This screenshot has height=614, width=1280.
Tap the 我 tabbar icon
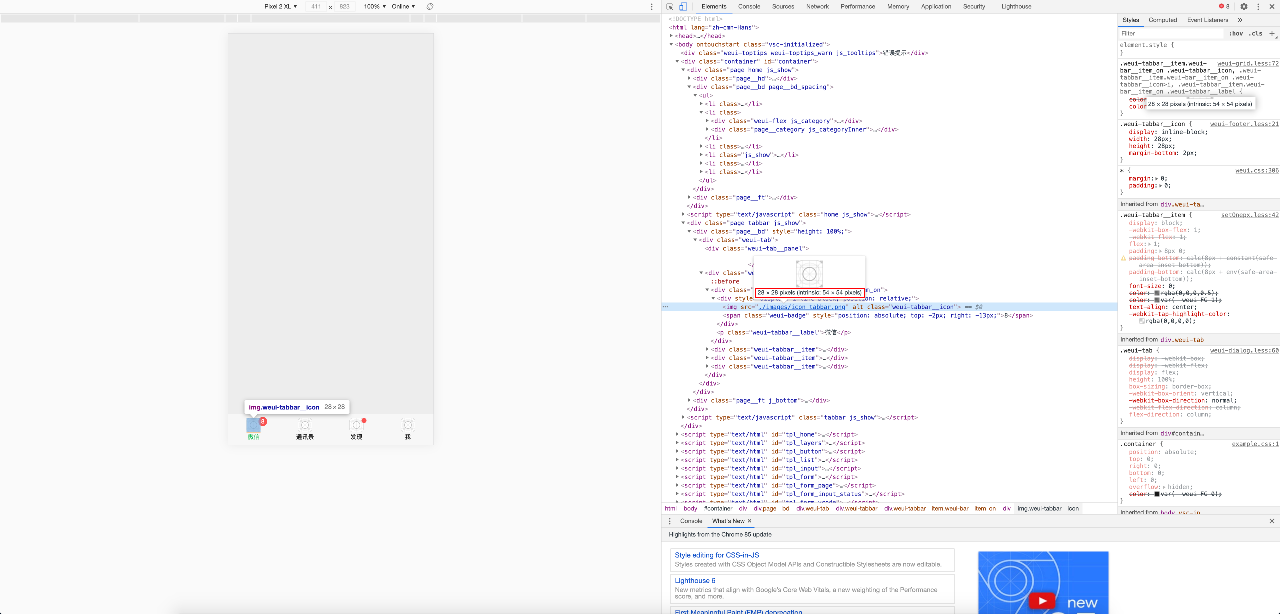tap(407, 425)
